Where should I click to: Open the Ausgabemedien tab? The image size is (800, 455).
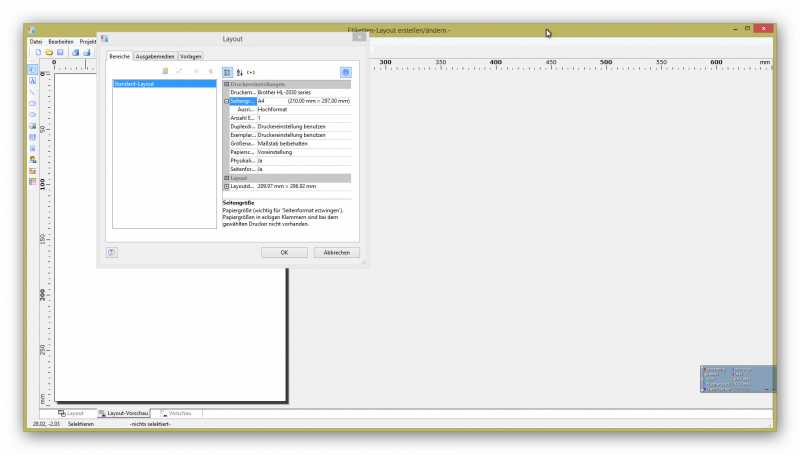pyautogui.click(x=155, y=56)
